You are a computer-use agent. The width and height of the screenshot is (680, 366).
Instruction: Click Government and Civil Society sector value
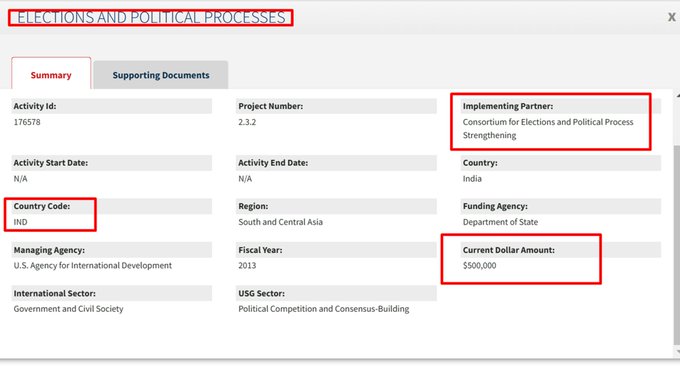[x=69, y=309]
